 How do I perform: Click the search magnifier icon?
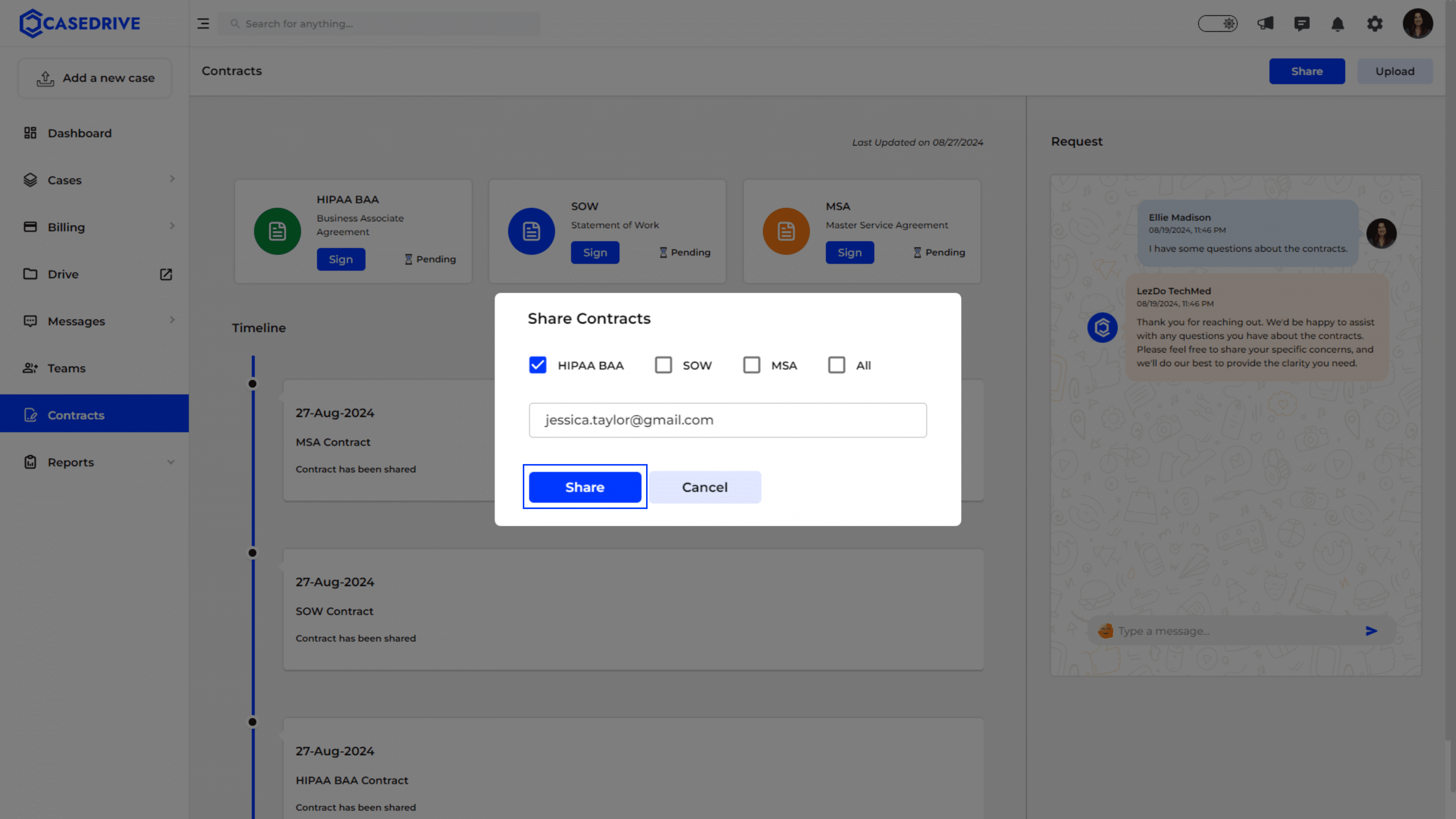(x=235, y=24)
